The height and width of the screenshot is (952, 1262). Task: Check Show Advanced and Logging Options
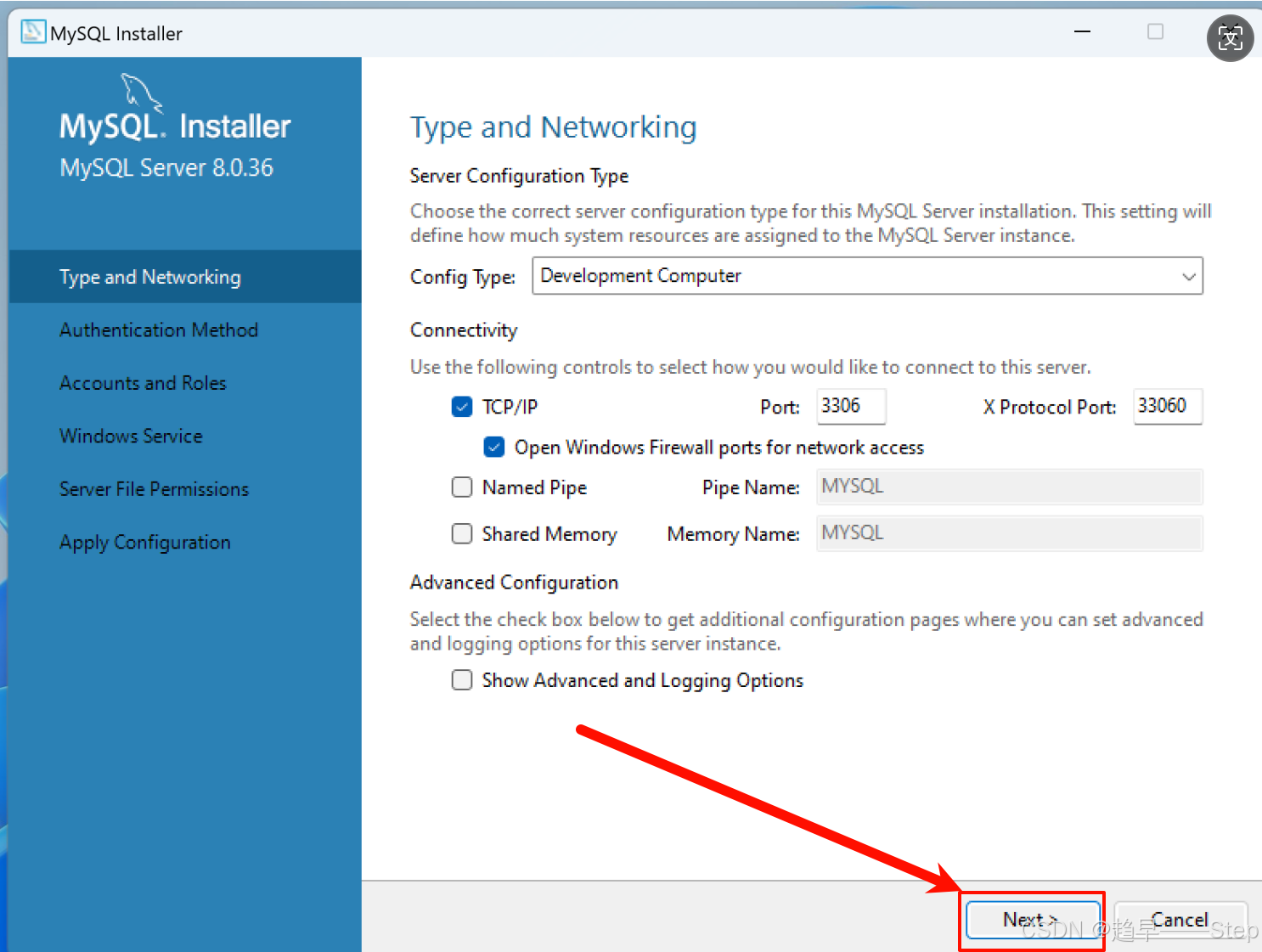(x=462, y=680)
